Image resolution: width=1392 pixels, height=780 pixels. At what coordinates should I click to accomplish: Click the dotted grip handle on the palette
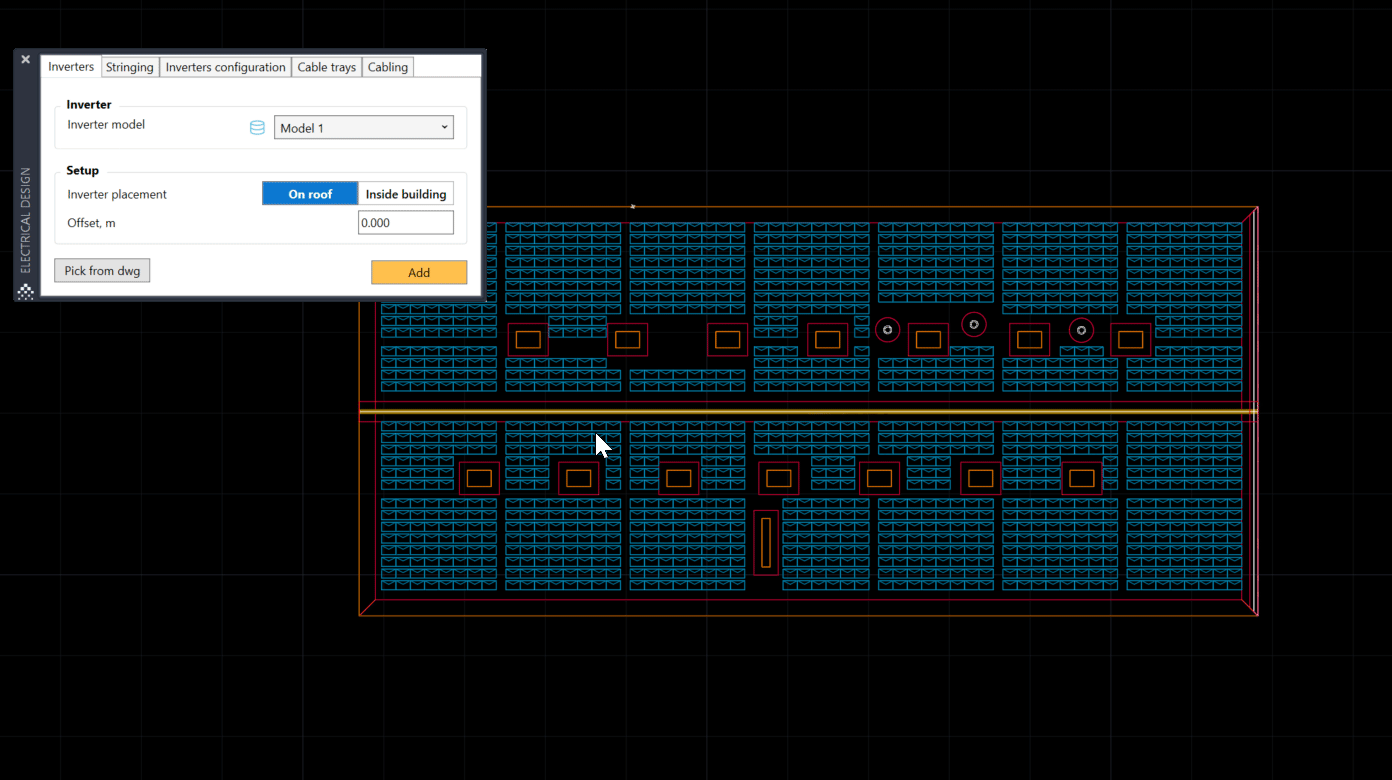[x=25, y=291]
